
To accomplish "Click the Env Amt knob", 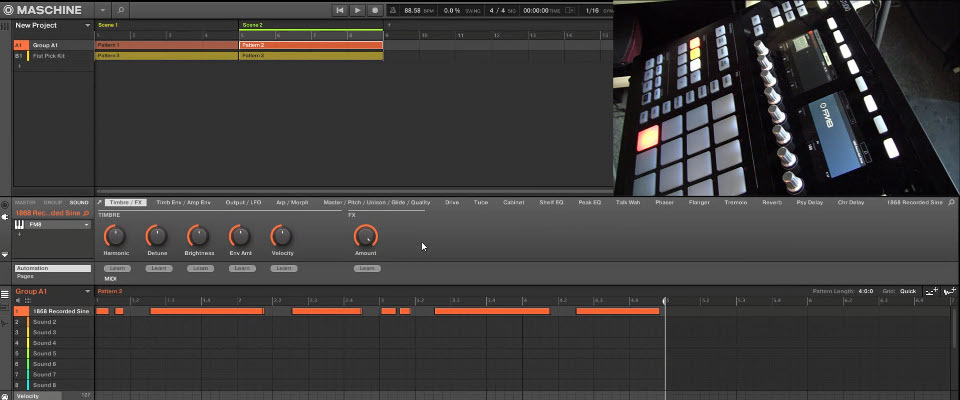I will coord(240,235).
